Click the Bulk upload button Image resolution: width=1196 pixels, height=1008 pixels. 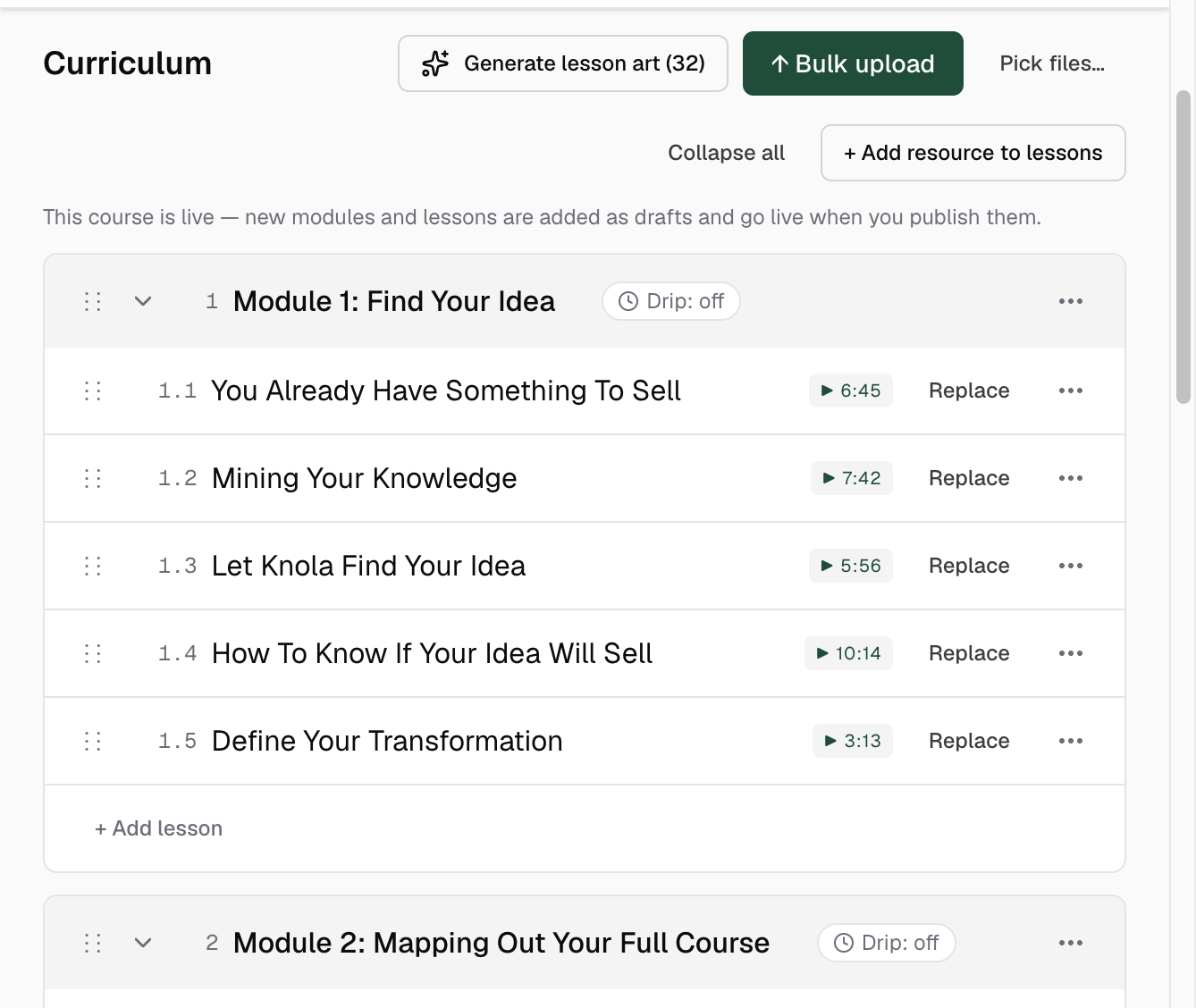coord(853,63)
